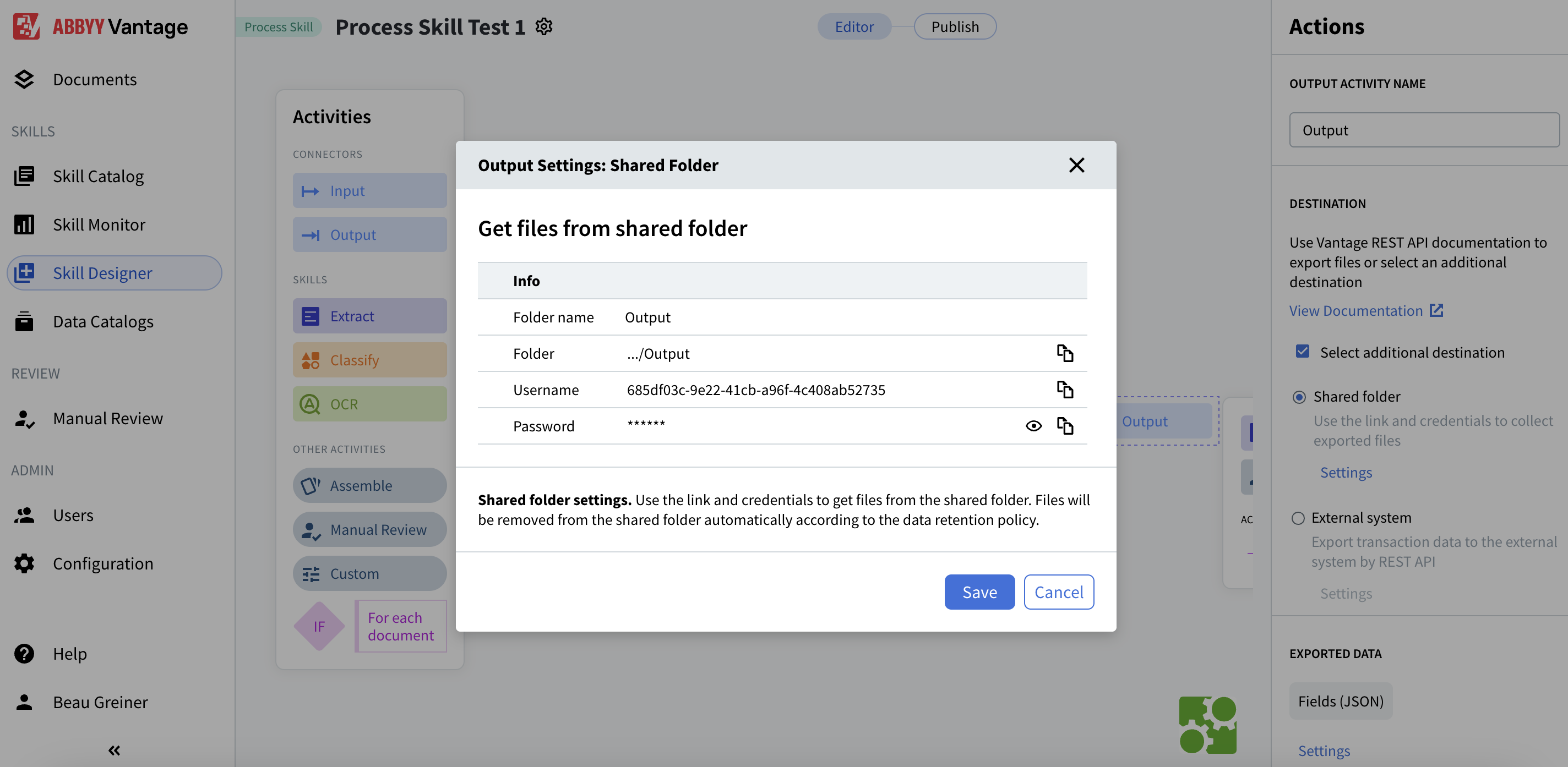Image resolution: width=1568 pixels, height=767 pixels.
Task: Uncheck Select additional destination
Action: click(x=1303, y=352)
